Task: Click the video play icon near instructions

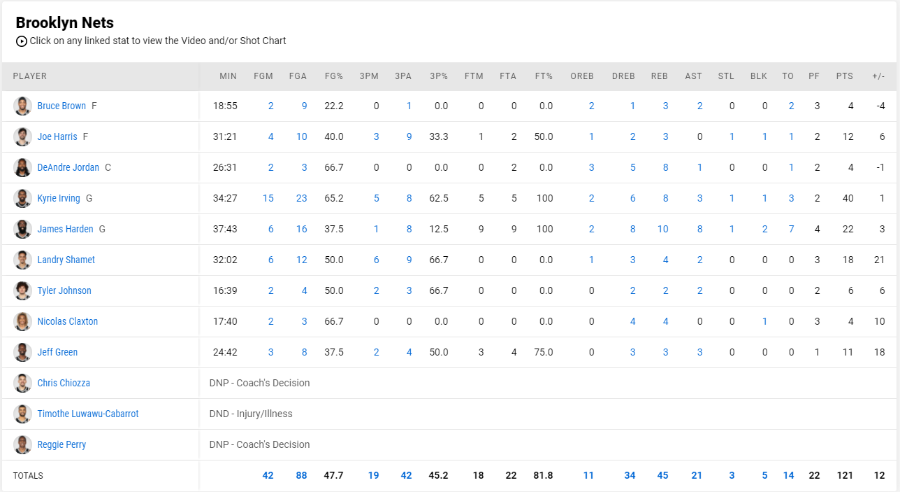Action: [21, 41]
